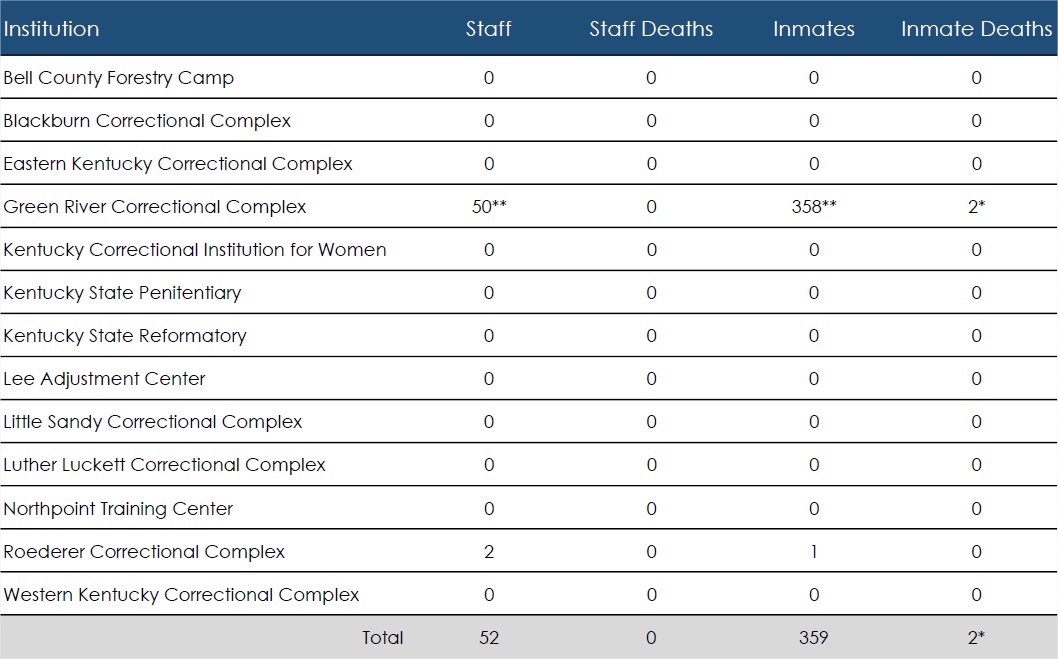Select Green River inmate deaths 2*
The image size is (1058, 659).
(x=976, y=207)
